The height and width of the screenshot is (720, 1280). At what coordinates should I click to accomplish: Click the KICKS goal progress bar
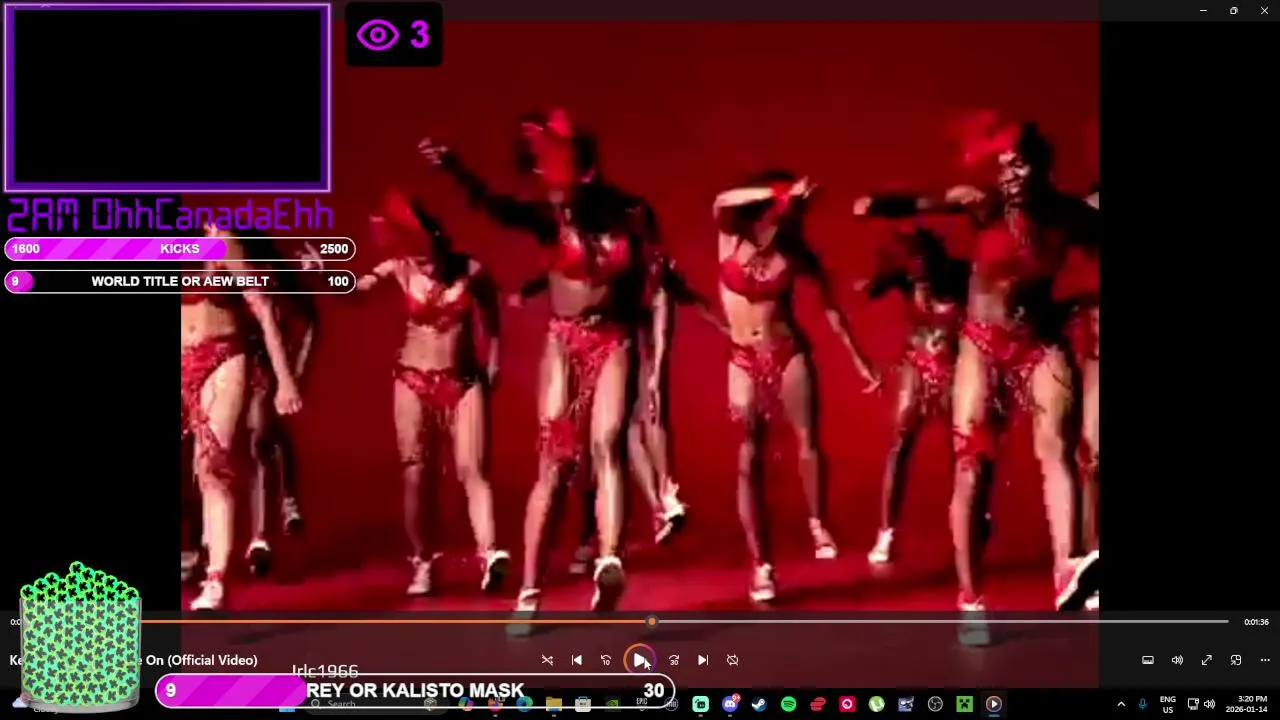click(x=180, y=249)
